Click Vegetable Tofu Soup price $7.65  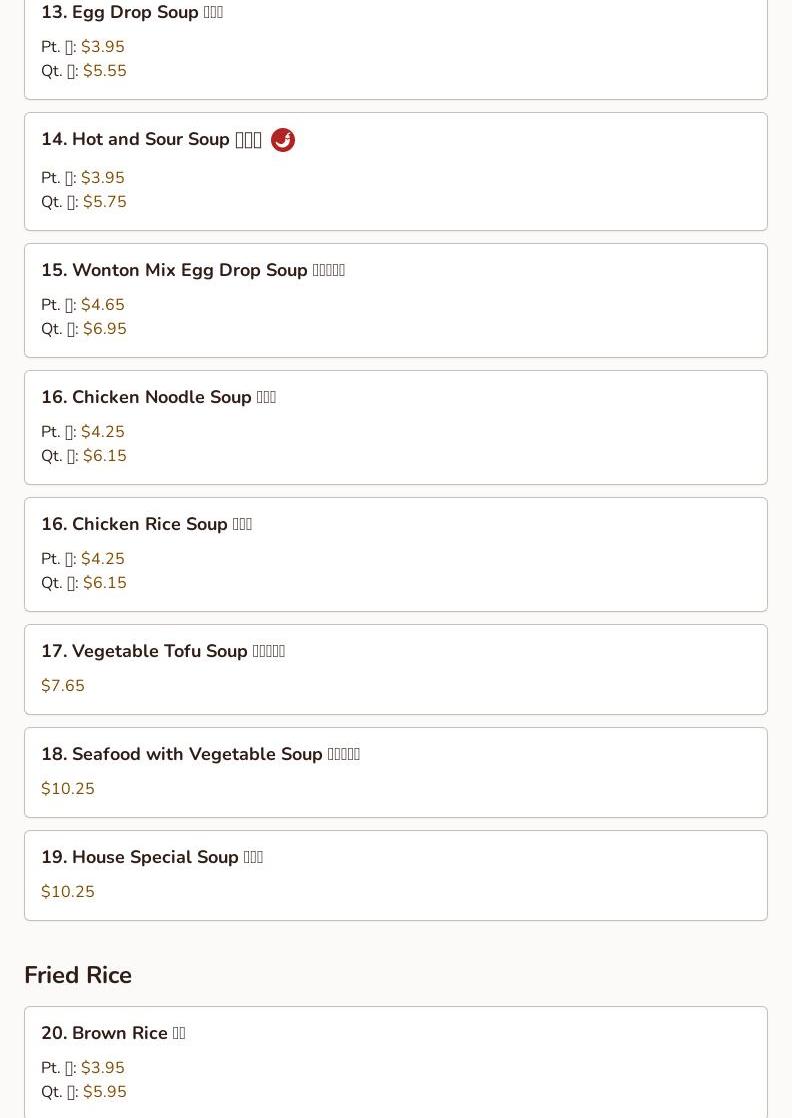(x=63, y=686)
